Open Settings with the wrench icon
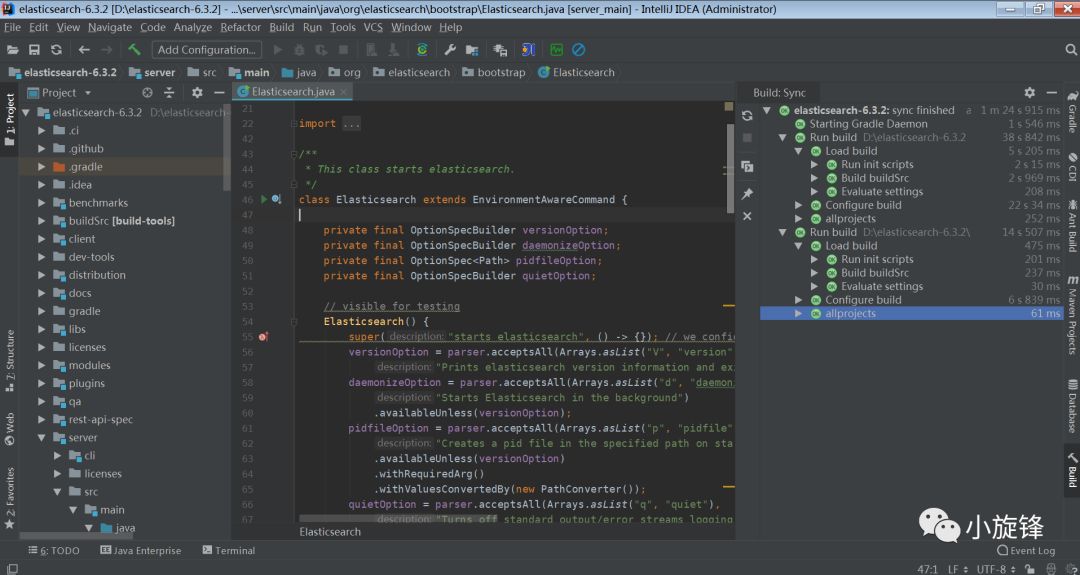1080x575 pixels. click(450, 49)
